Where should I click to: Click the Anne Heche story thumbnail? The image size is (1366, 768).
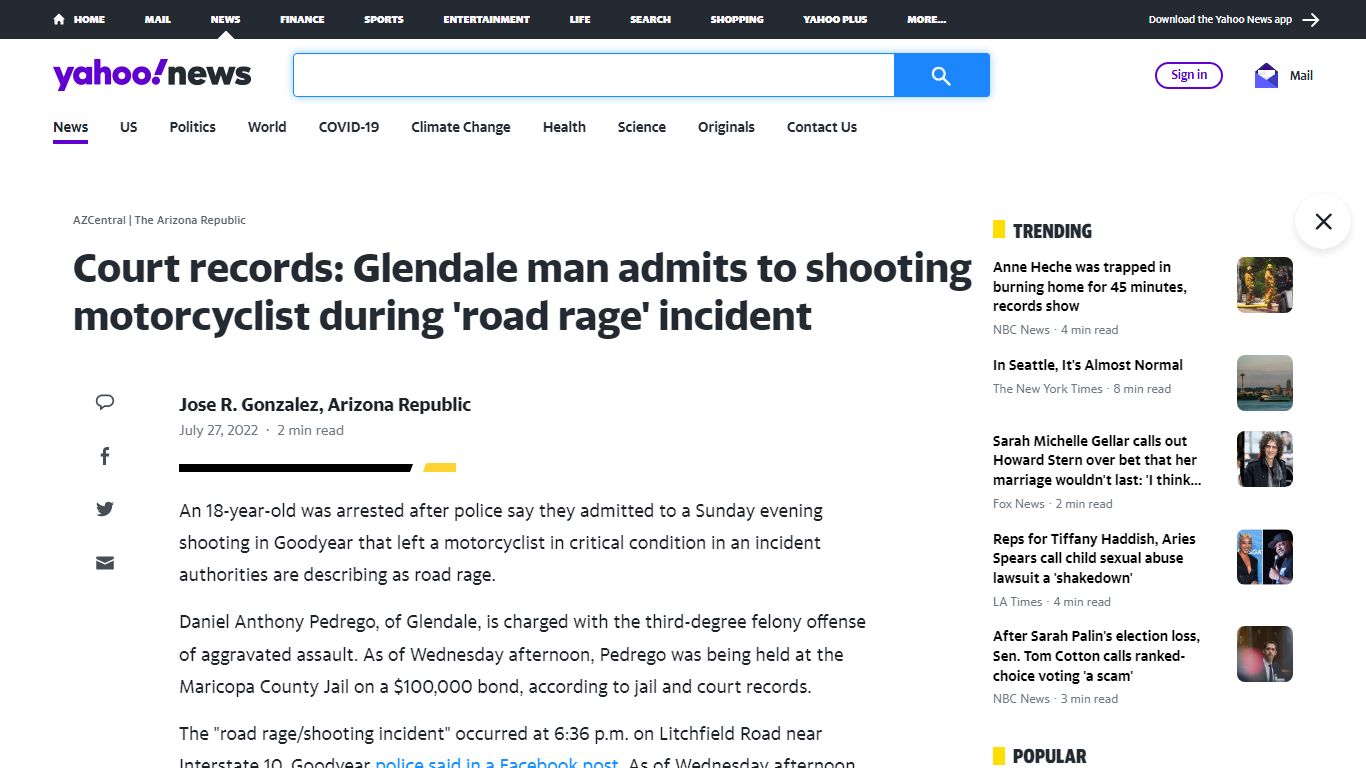[x=1265, y=285]
